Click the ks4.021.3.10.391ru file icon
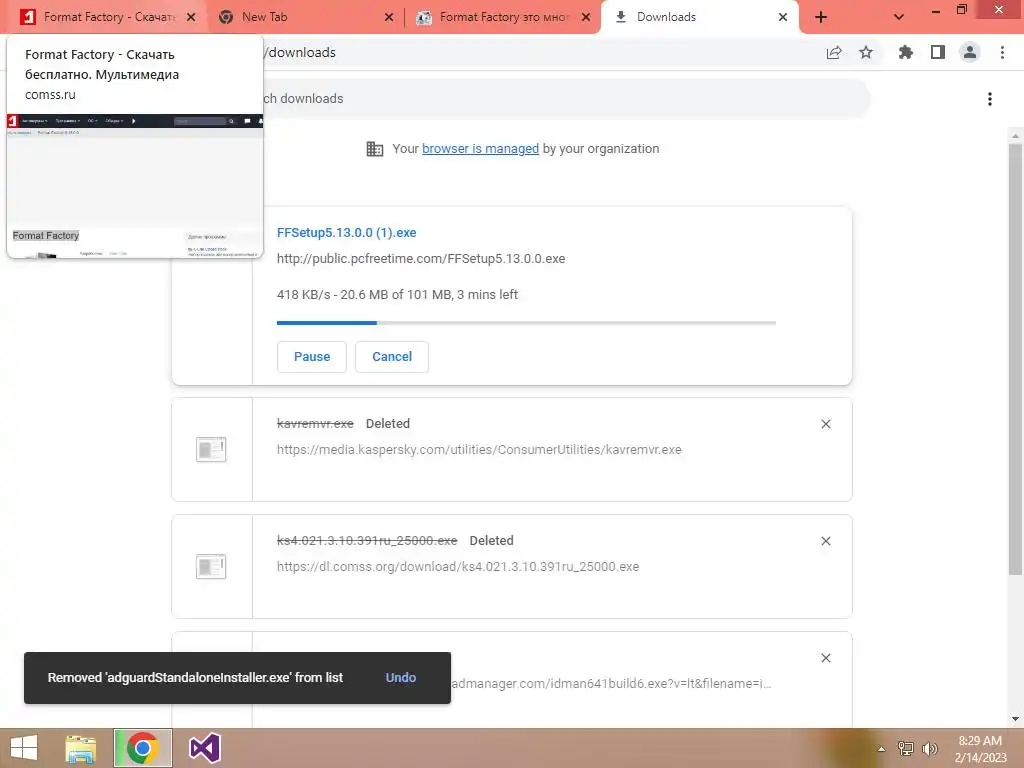 [x=211, y=566]
